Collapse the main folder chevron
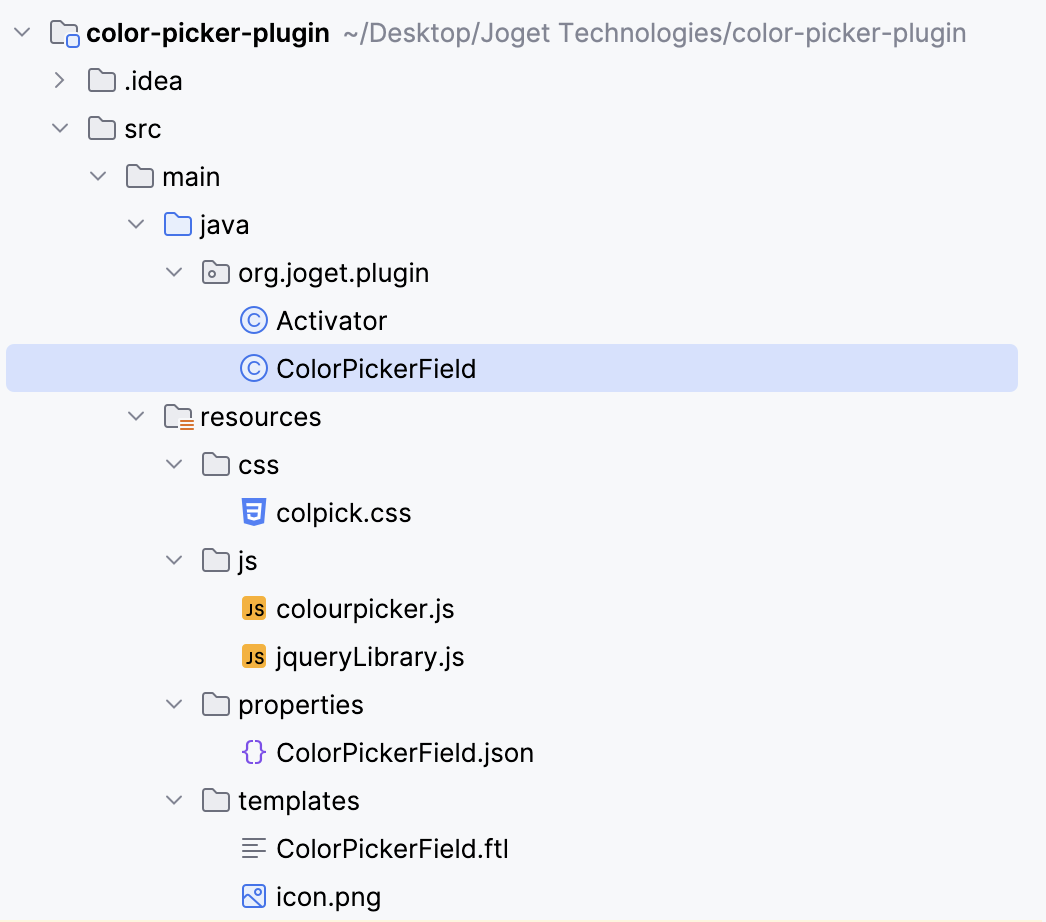1046x922 pixels. 98,177
